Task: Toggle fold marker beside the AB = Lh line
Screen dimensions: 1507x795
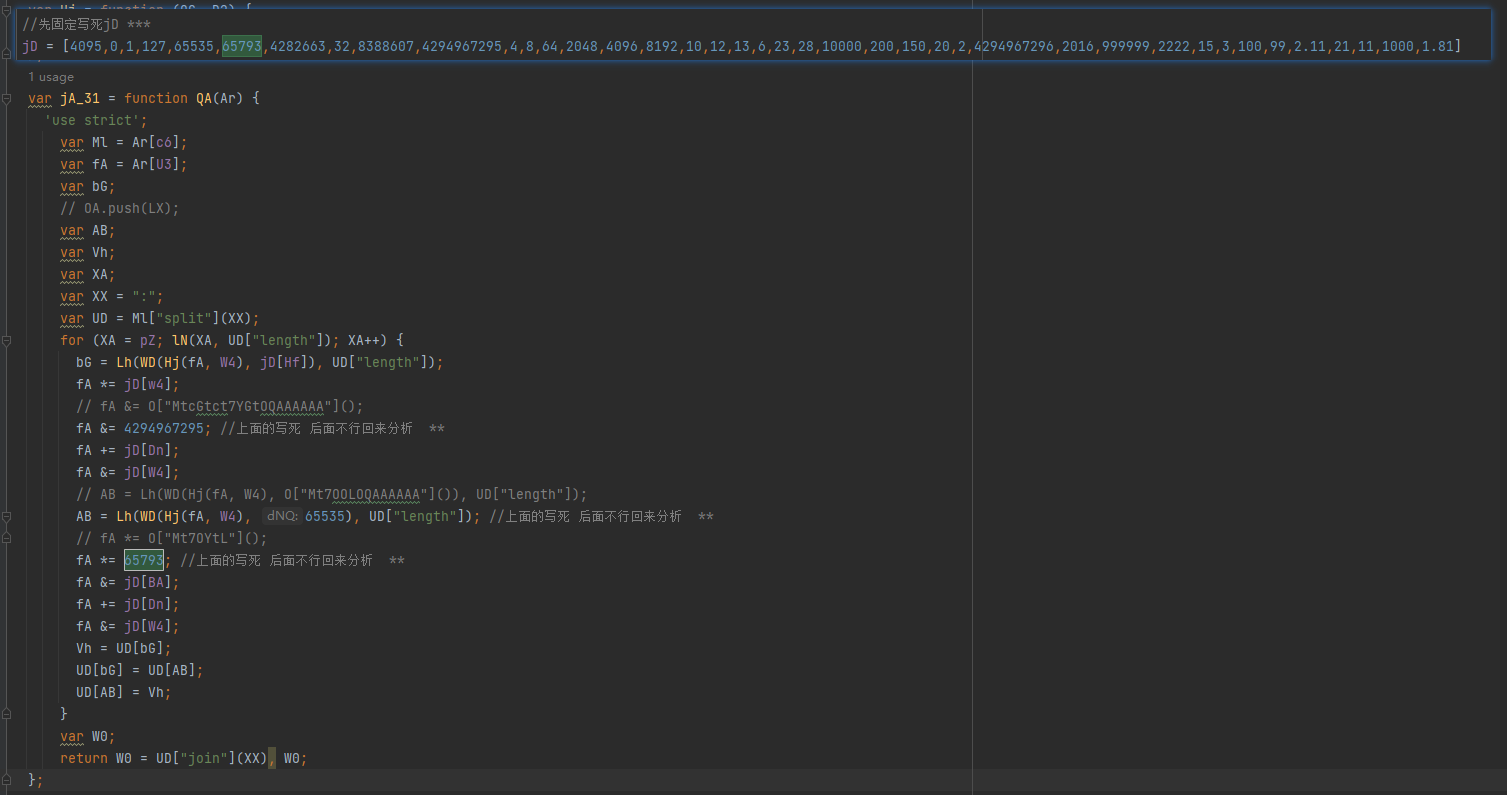Action: [x=7, y=516]
